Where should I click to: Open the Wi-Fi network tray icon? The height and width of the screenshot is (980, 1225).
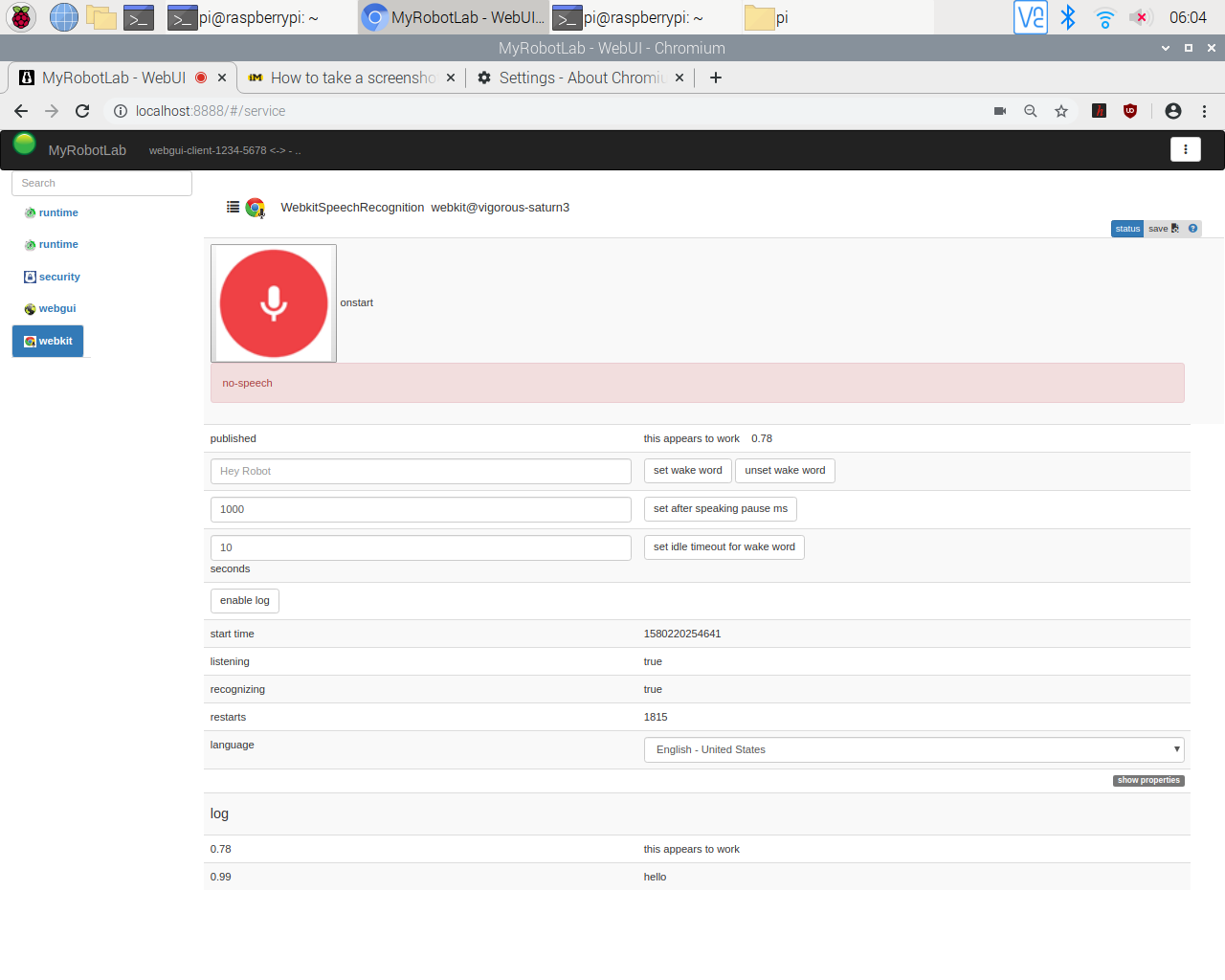(1104, 17)
